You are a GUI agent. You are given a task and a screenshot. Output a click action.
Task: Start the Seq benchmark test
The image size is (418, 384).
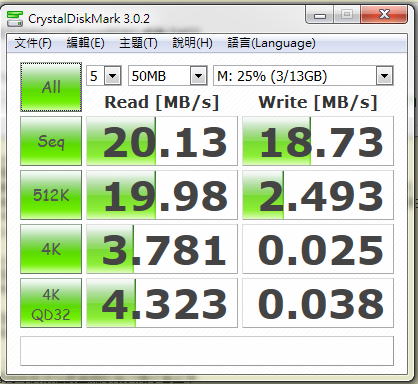(51, 141)
